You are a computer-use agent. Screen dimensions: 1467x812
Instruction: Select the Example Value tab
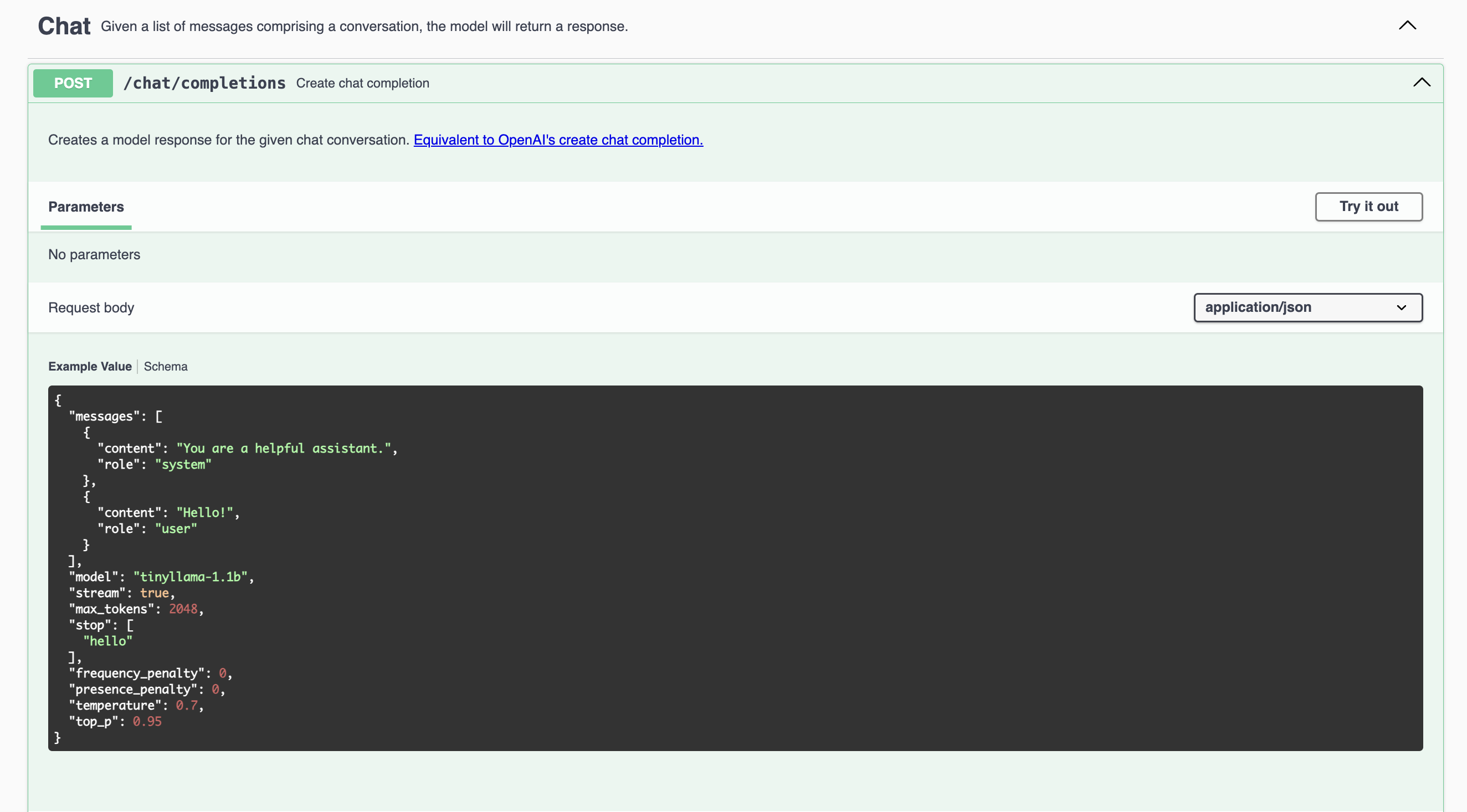pos(89,366)
